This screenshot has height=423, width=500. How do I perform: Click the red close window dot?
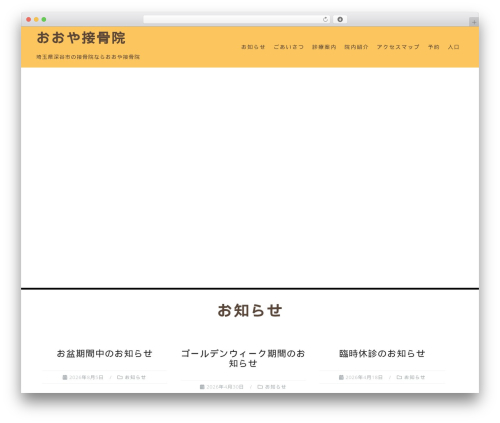pyautogui.click(x=29, y=20)
